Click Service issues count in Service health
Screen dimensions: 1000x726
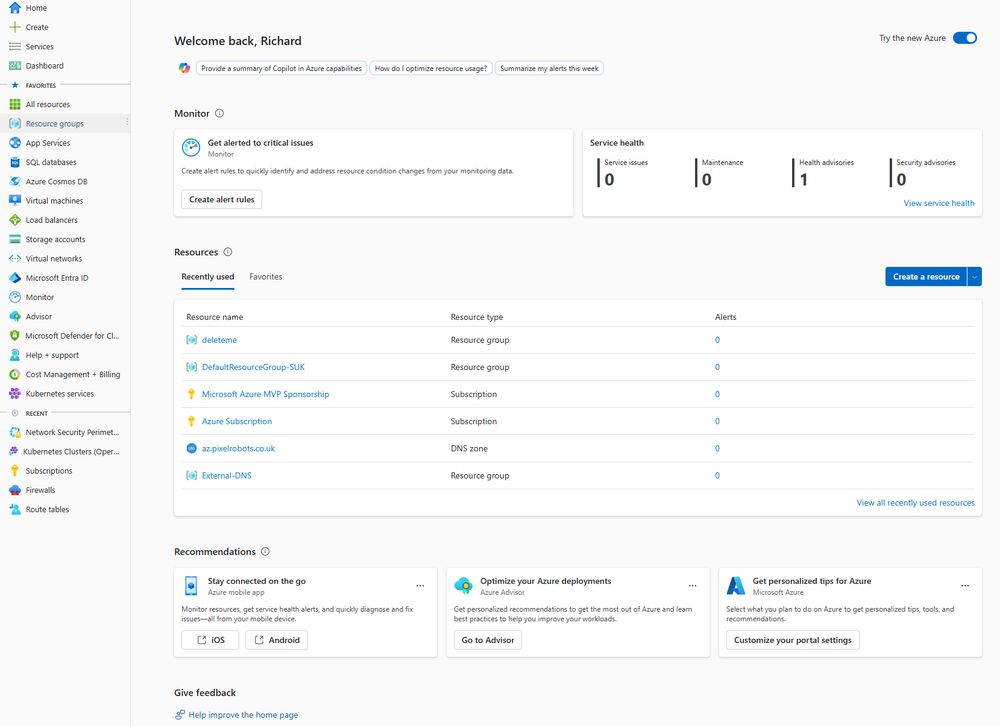(609, 180)
